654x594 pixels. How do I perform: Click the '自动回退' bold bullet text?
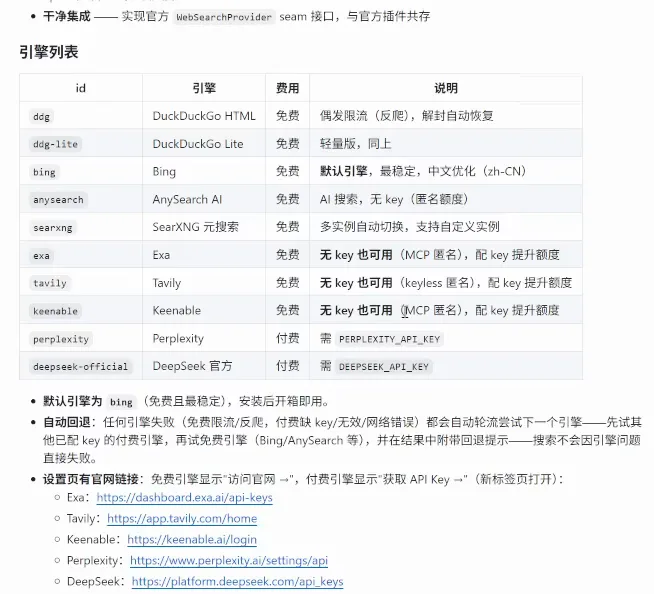(67, 422)
